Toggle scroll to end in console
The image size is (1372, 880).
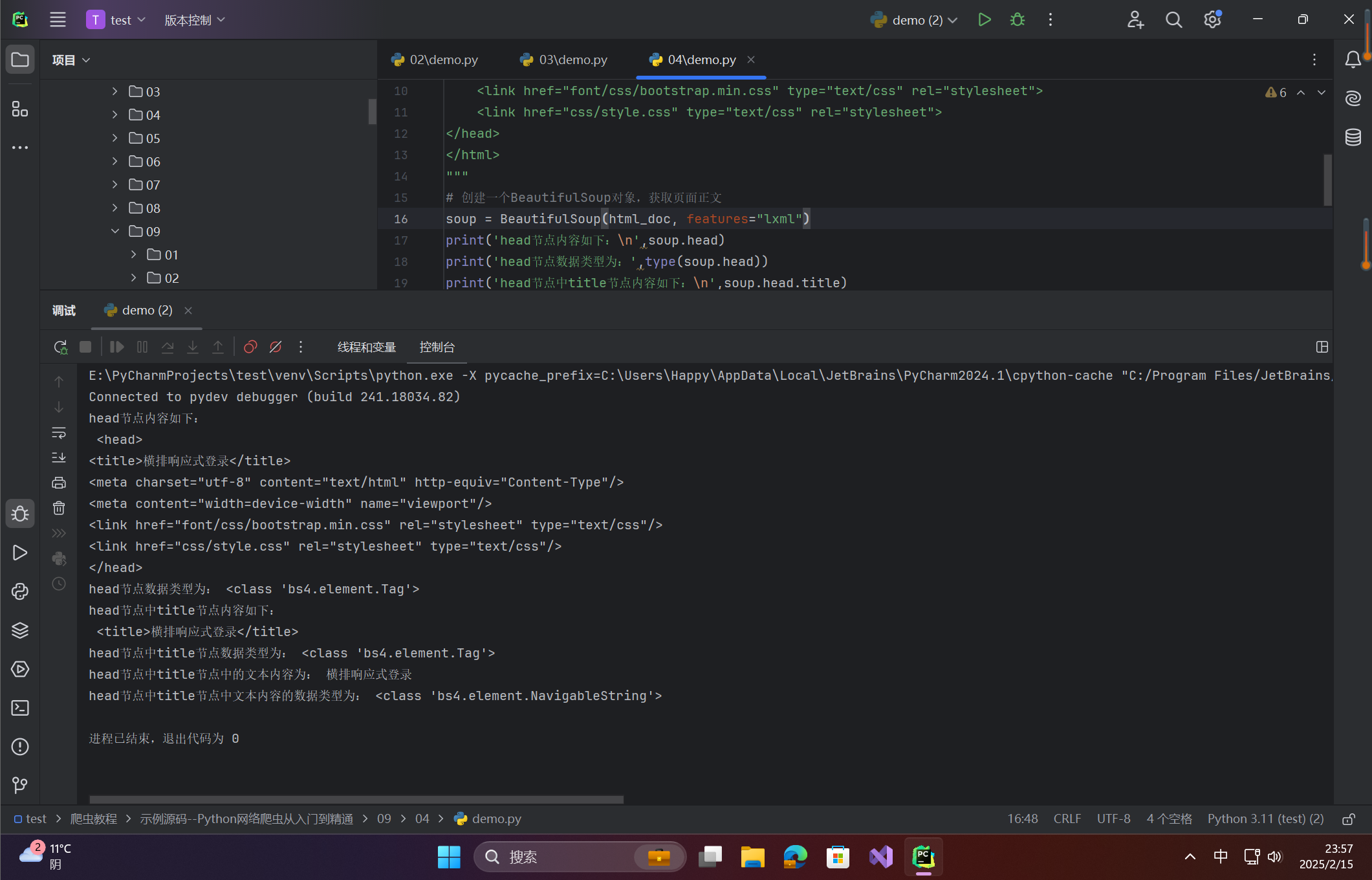tap(59, 457)
